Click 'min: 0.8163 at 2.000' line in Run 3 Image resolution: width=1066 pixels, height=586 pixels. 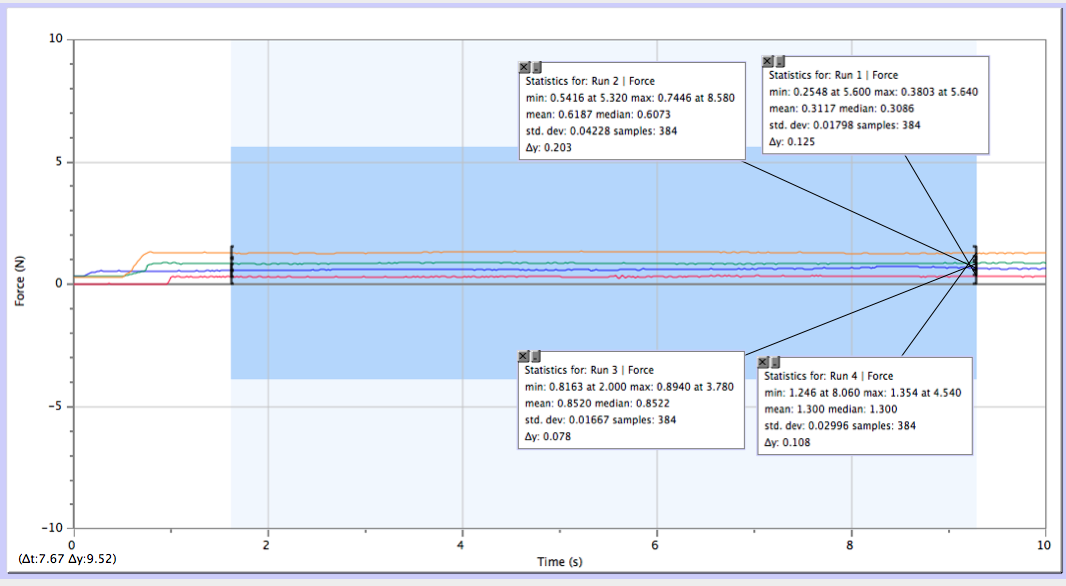[x=629, y=387]
